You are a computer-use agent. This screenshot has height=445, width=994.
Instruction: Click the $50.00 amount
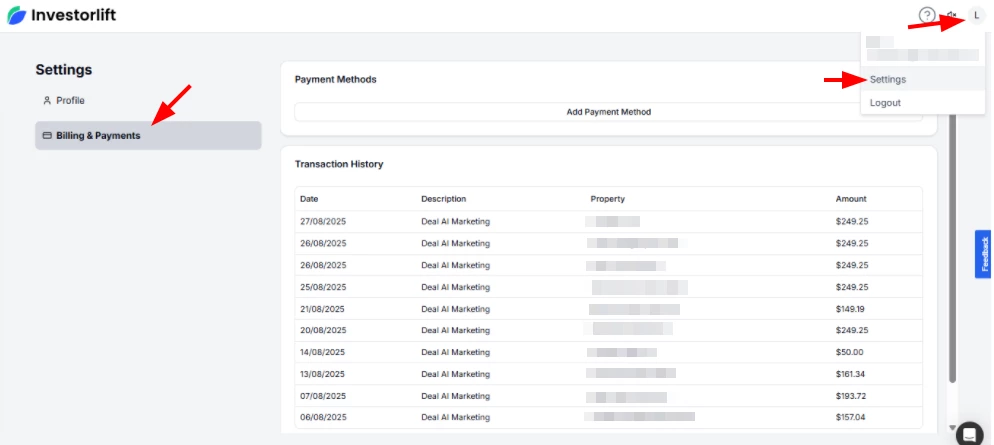point(849,352)
